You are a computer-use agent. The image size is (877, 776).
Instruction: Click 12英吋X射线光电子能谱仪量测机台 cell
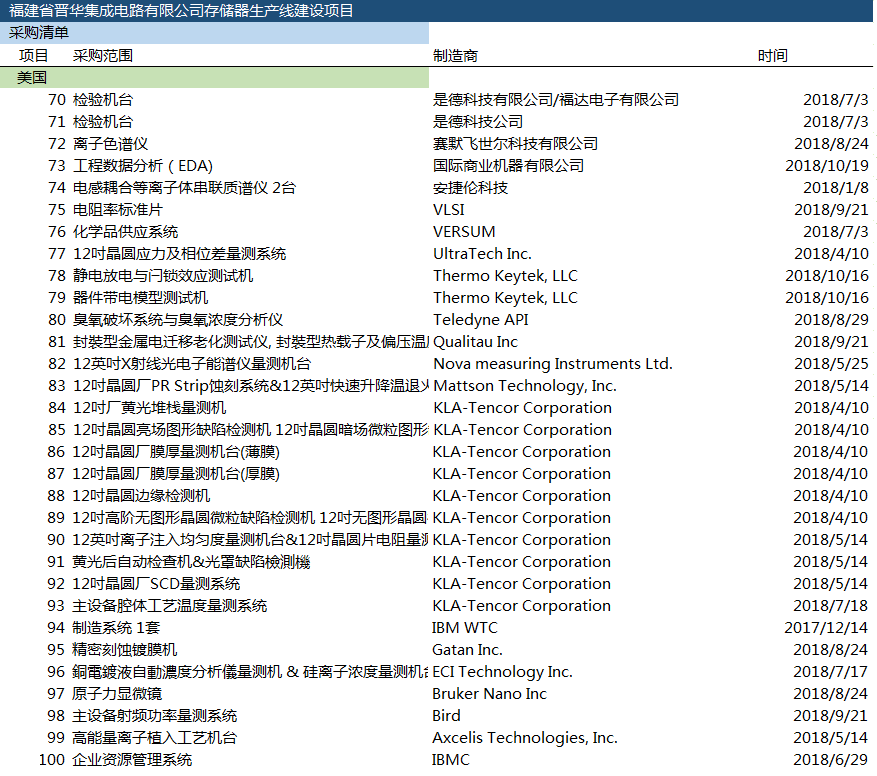(192, 364)
